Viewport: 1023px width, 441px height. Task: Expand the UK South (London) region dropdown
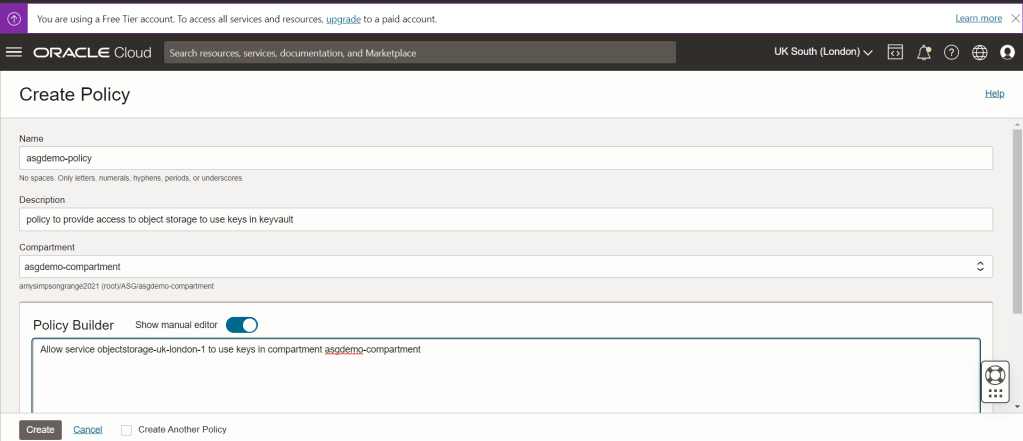point(823,52)
